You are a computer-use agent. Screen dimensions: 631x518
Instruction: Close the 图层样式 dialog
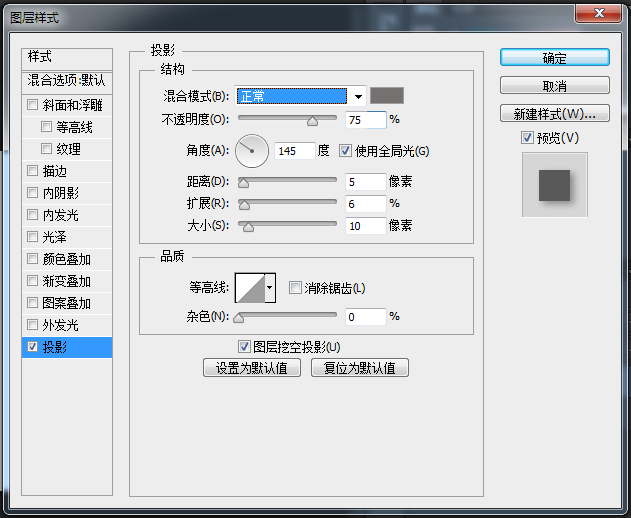pyautogui.click(x=599, y=13)
